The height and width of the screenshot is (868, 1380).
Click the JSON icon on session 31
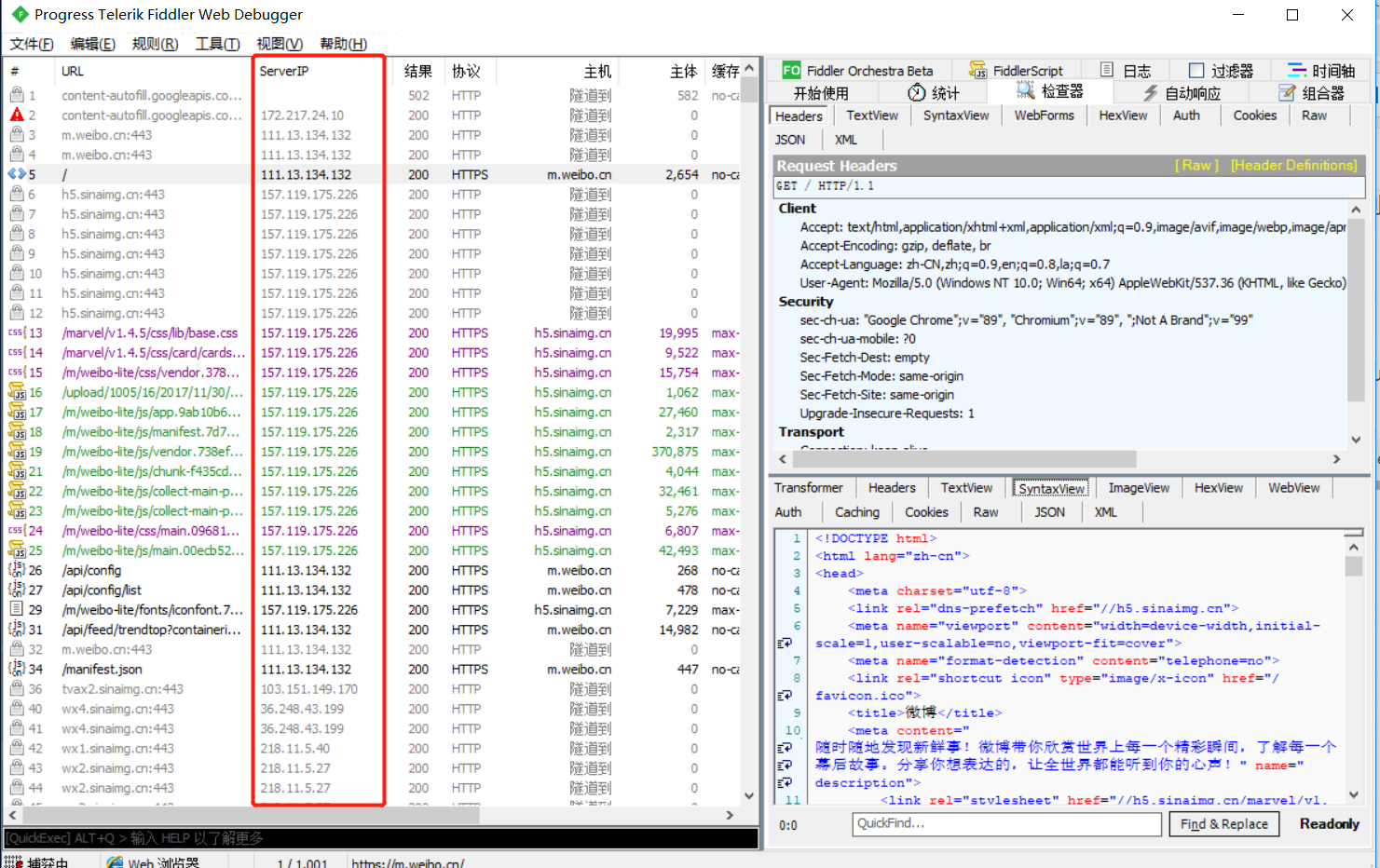pos(17,630)
